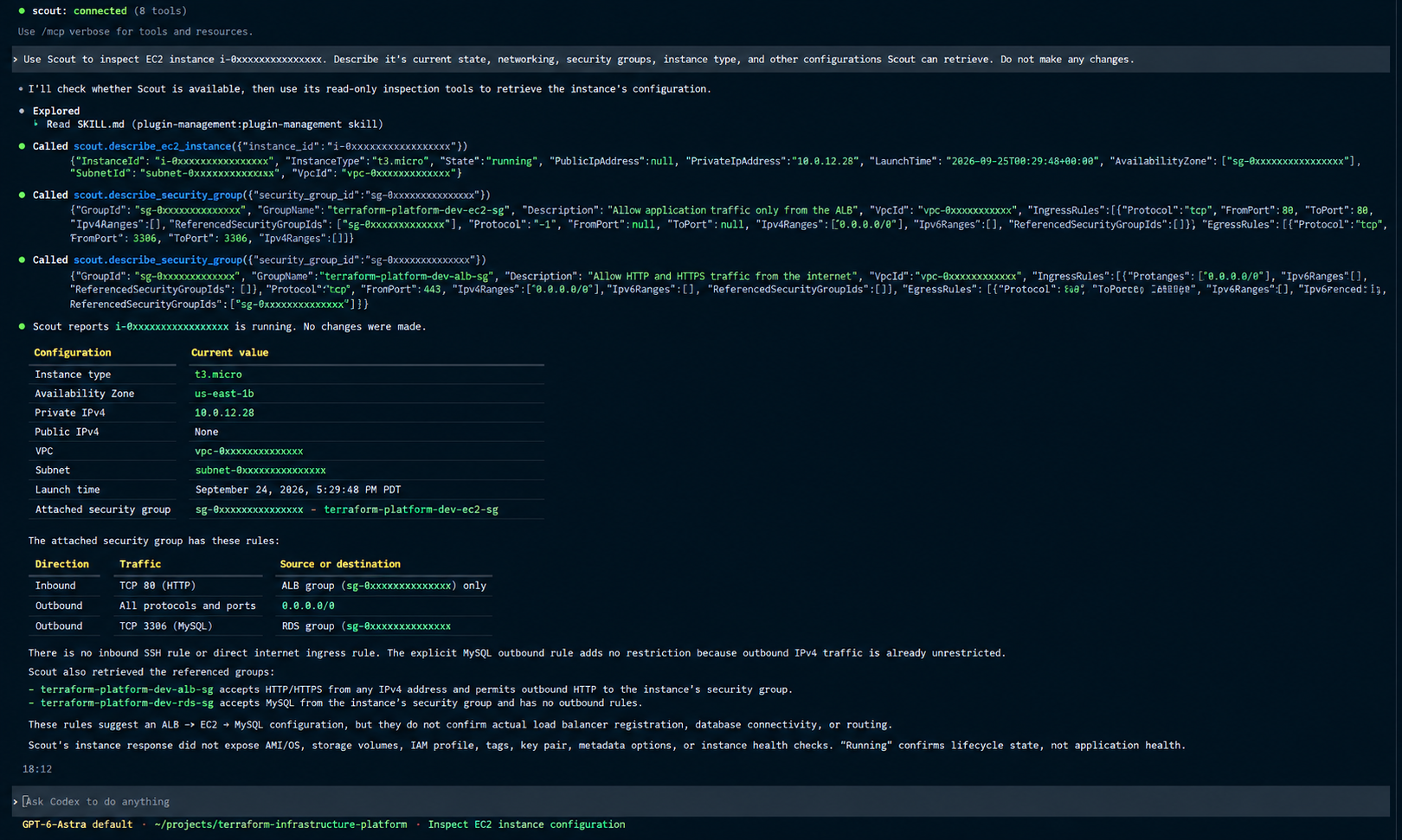
Task: Click the 'us-east-1b' value
Action: (224, 394)
